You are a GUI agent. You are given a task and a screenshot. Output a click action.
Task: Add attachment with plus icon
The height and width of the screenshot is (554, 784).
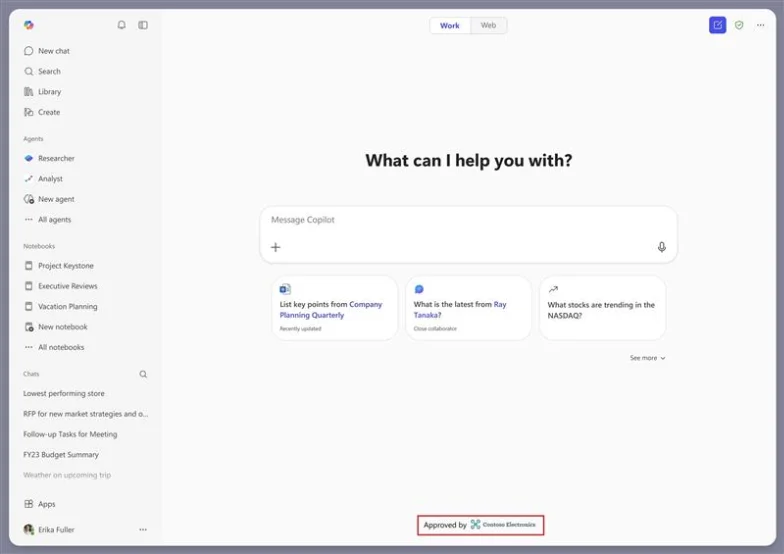point(276,248)
